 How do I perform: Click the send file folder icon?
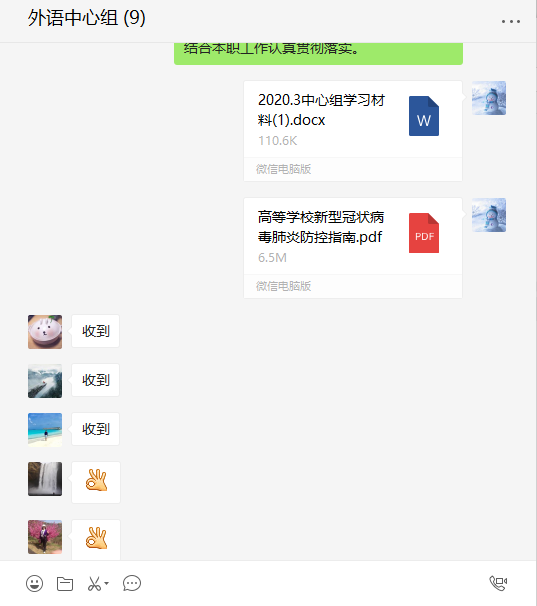point(65,584)
